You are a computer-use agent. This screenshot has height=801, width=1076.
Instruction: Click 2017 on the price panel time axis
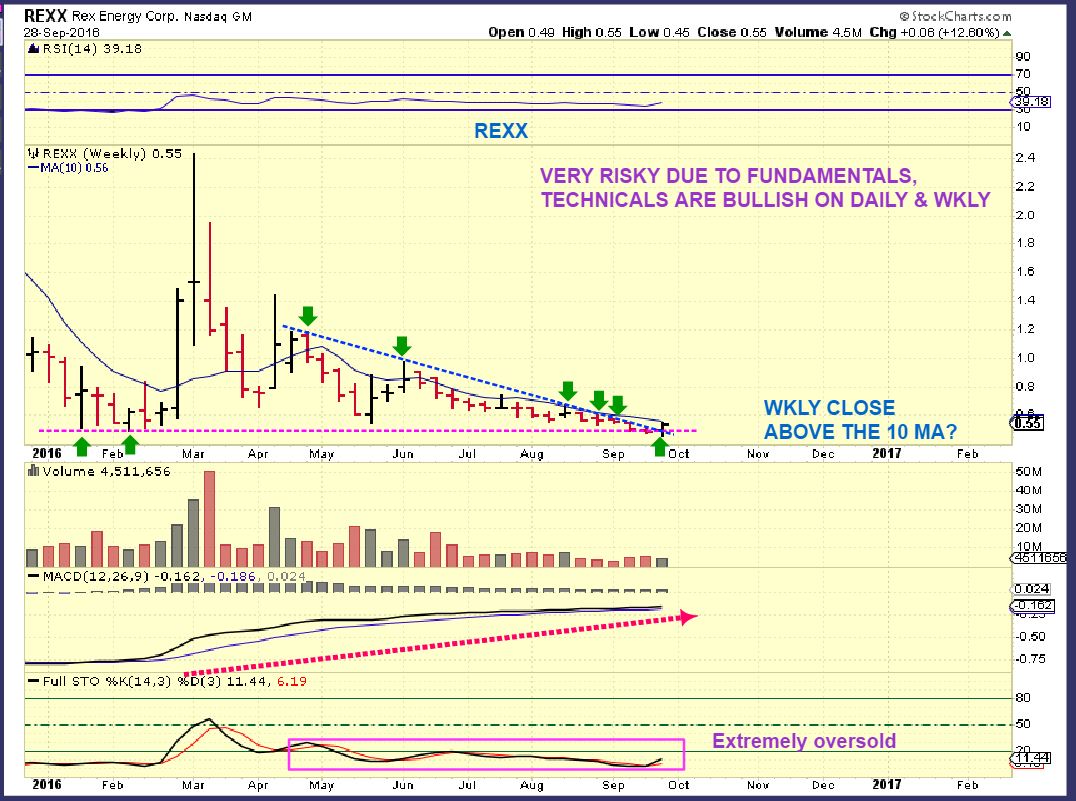[x=887, y=453]
